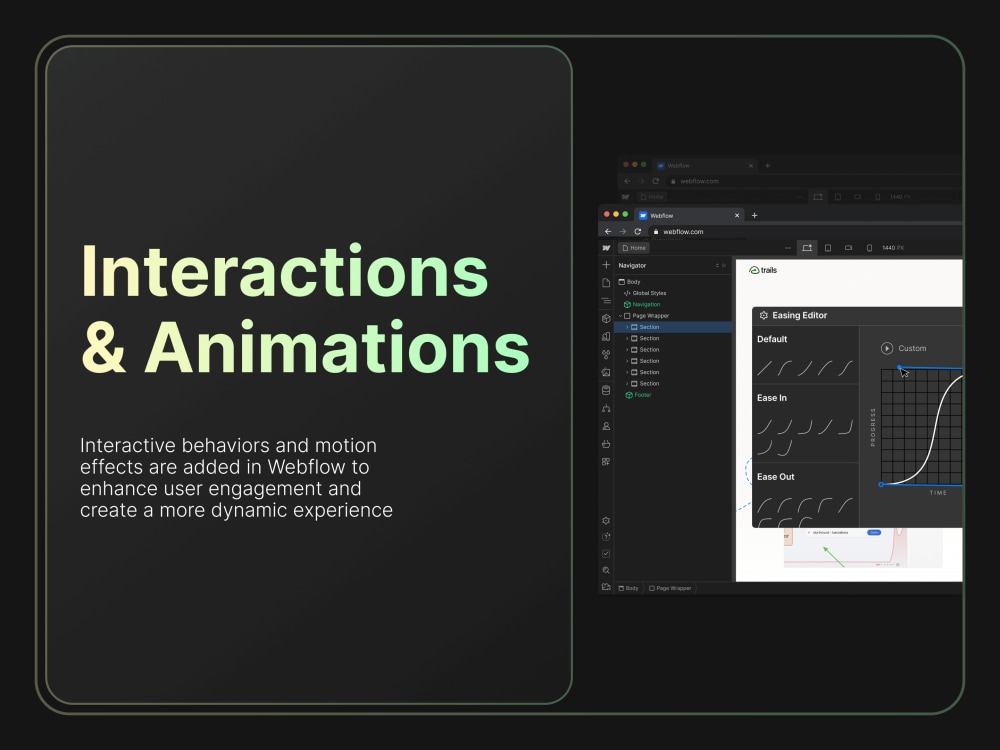The height and width of the screenshot is (750, 1000).
Task: Open the Help question mark icon
Action: pos(606,537)
